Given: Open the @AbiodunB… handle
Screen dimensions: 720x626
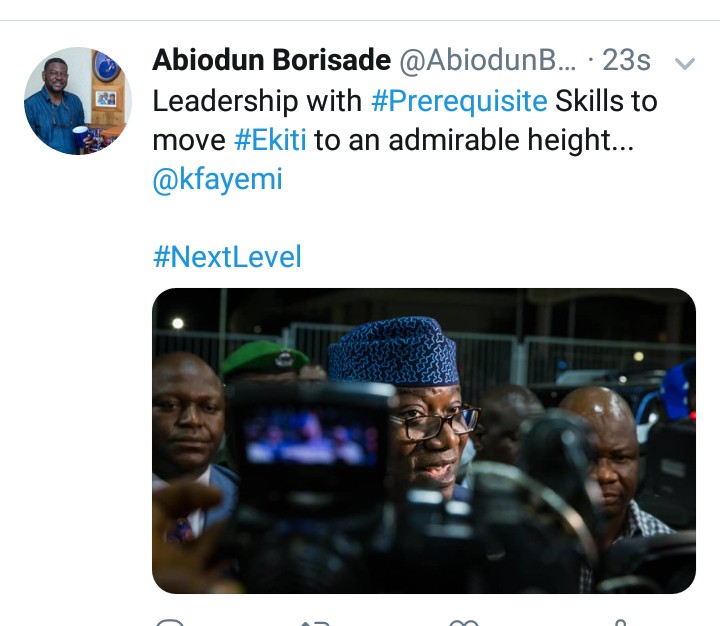Looking at the screenshot, I should pyautogui.click(x=488, y=60).
